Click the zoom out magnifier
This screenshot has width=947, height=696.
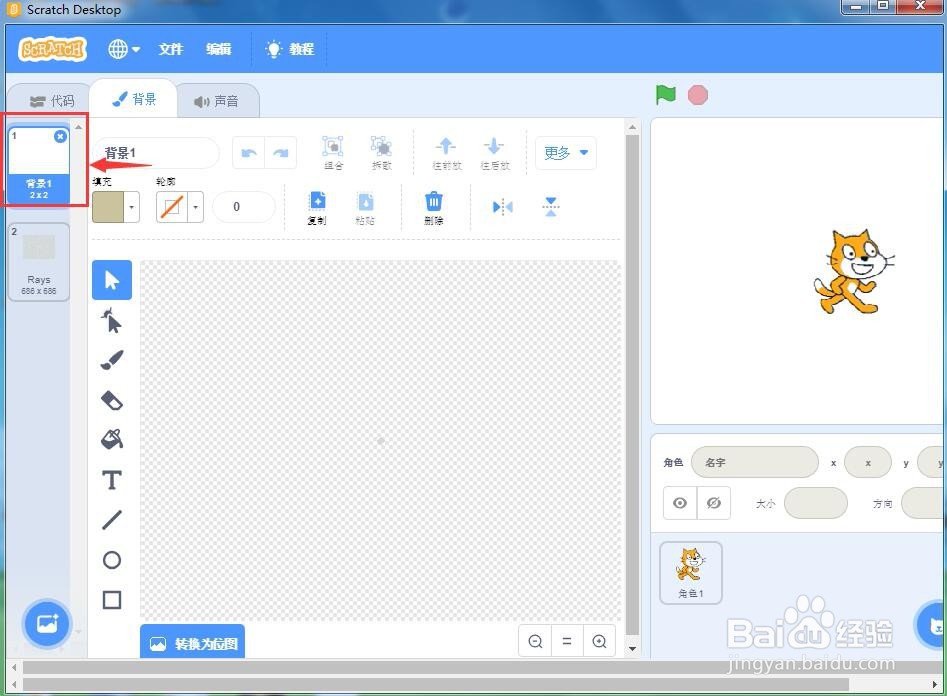coord(535,641)
